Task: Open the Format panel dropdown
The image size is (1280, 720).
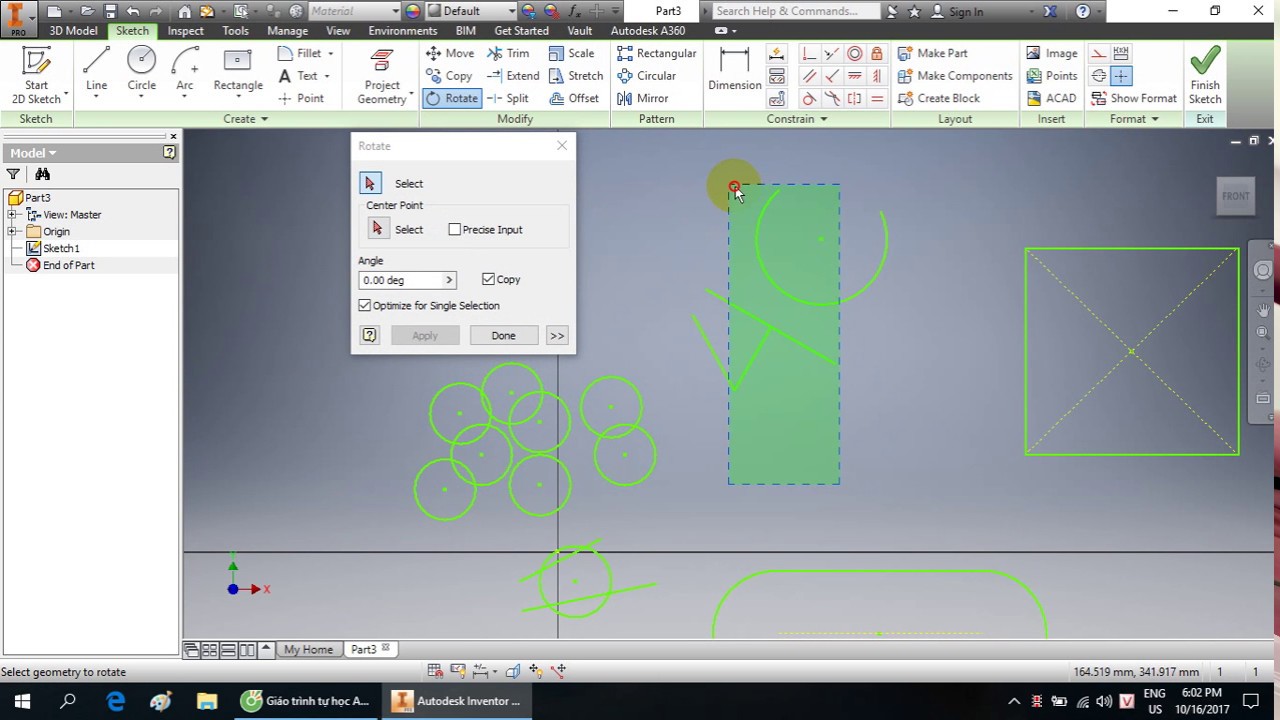Action: point(1134,119)
